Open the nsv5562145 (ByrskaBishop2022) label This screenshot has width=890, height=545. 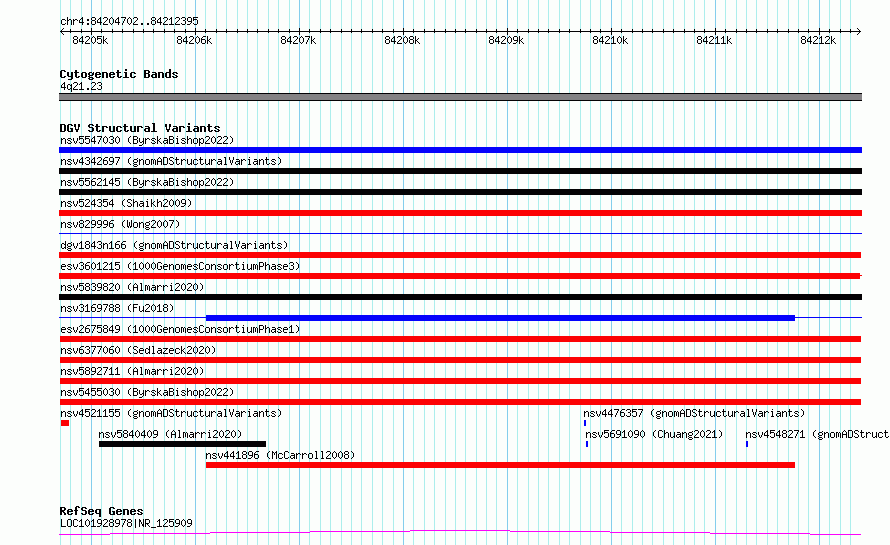(x=147, y=182)
